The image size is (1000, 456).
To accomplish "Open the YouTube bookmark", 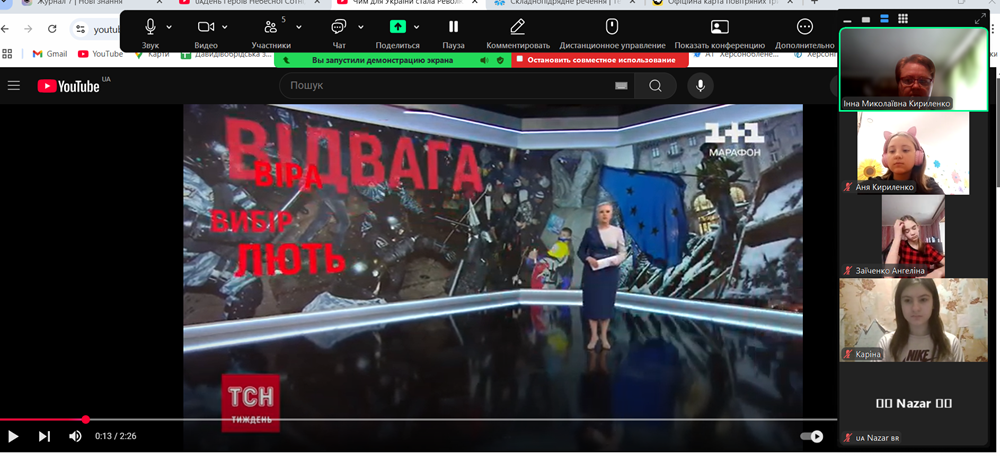I will (101, 54).
